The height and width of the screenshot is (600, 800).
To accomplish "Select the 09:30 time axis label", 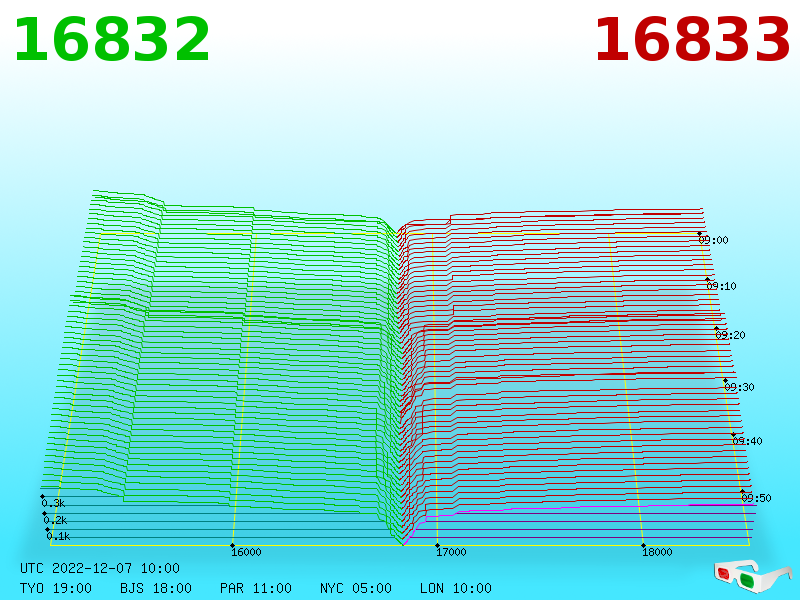I will (739, 387).
